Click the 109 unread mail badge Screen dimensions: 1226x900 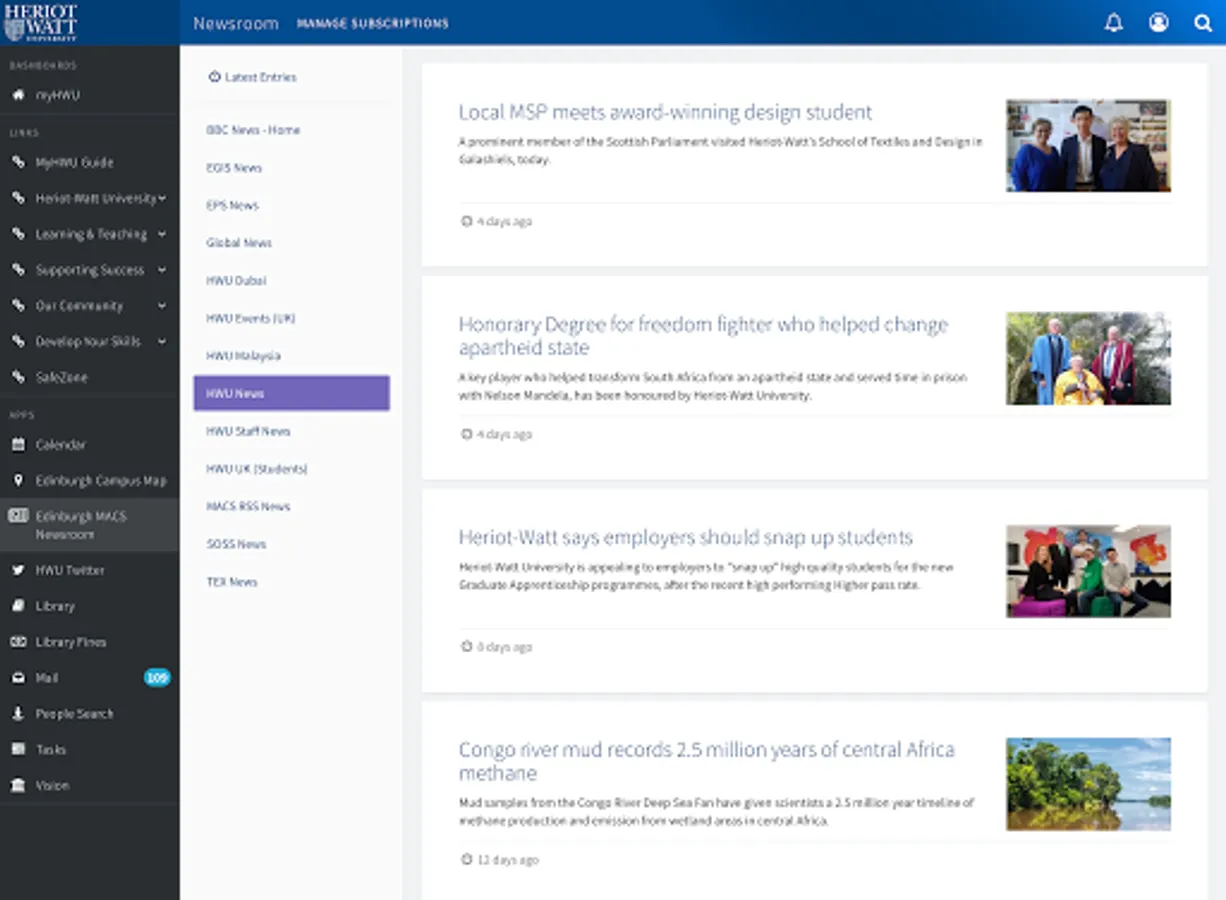[157, 678]
